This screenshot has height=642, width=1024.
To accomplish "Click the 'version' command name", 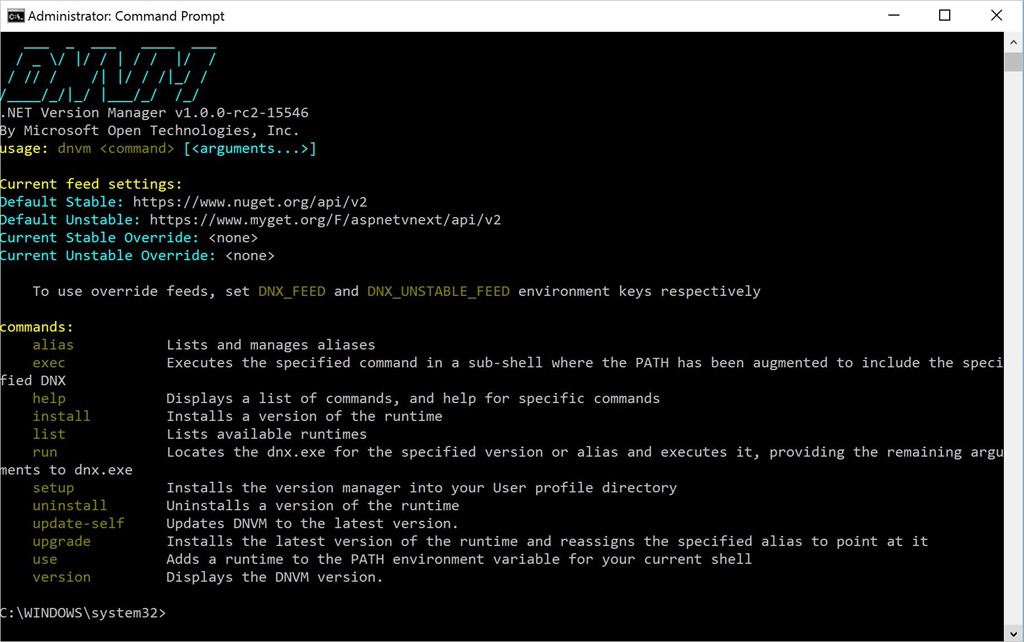I will [x=61, y=577].
